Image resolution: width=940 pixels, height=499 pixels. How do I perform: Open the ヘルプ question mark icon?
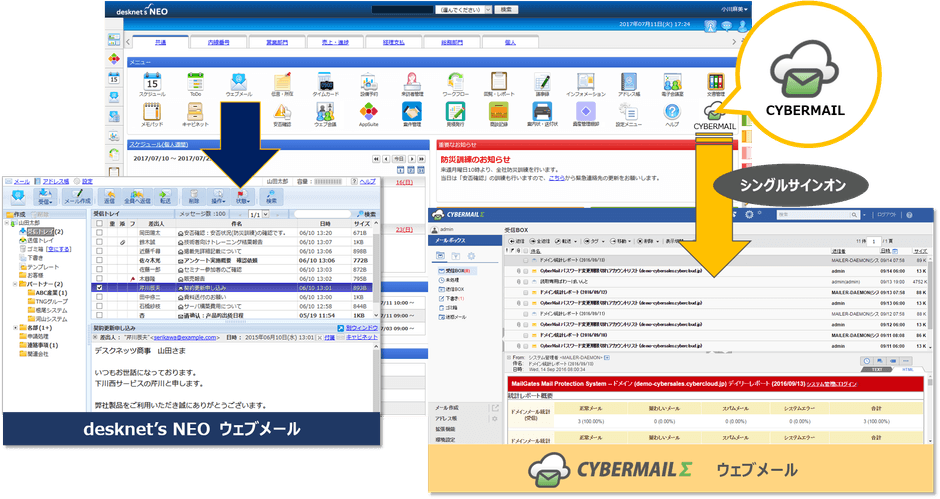click(672, 112)
